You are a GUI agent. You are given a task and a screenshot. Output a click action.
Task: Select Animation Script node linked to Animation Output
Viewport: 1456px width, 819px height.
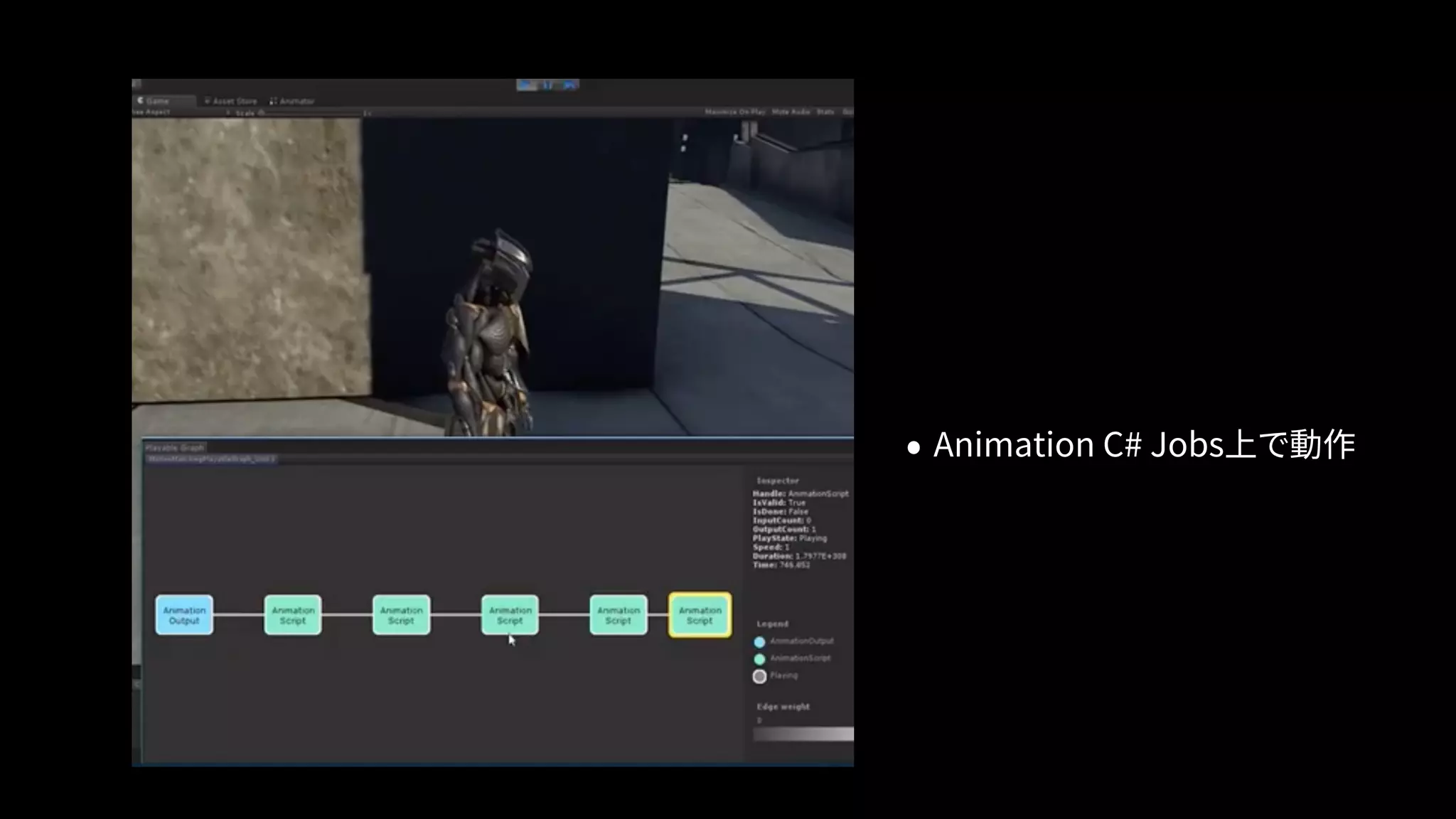(x=293, y=615)
